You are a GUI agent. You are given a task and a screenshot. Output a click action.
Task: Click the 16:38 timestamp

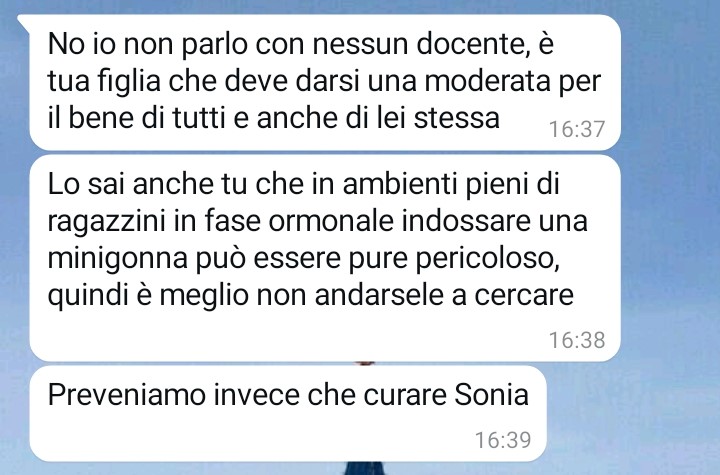click(x=577, y=340)
